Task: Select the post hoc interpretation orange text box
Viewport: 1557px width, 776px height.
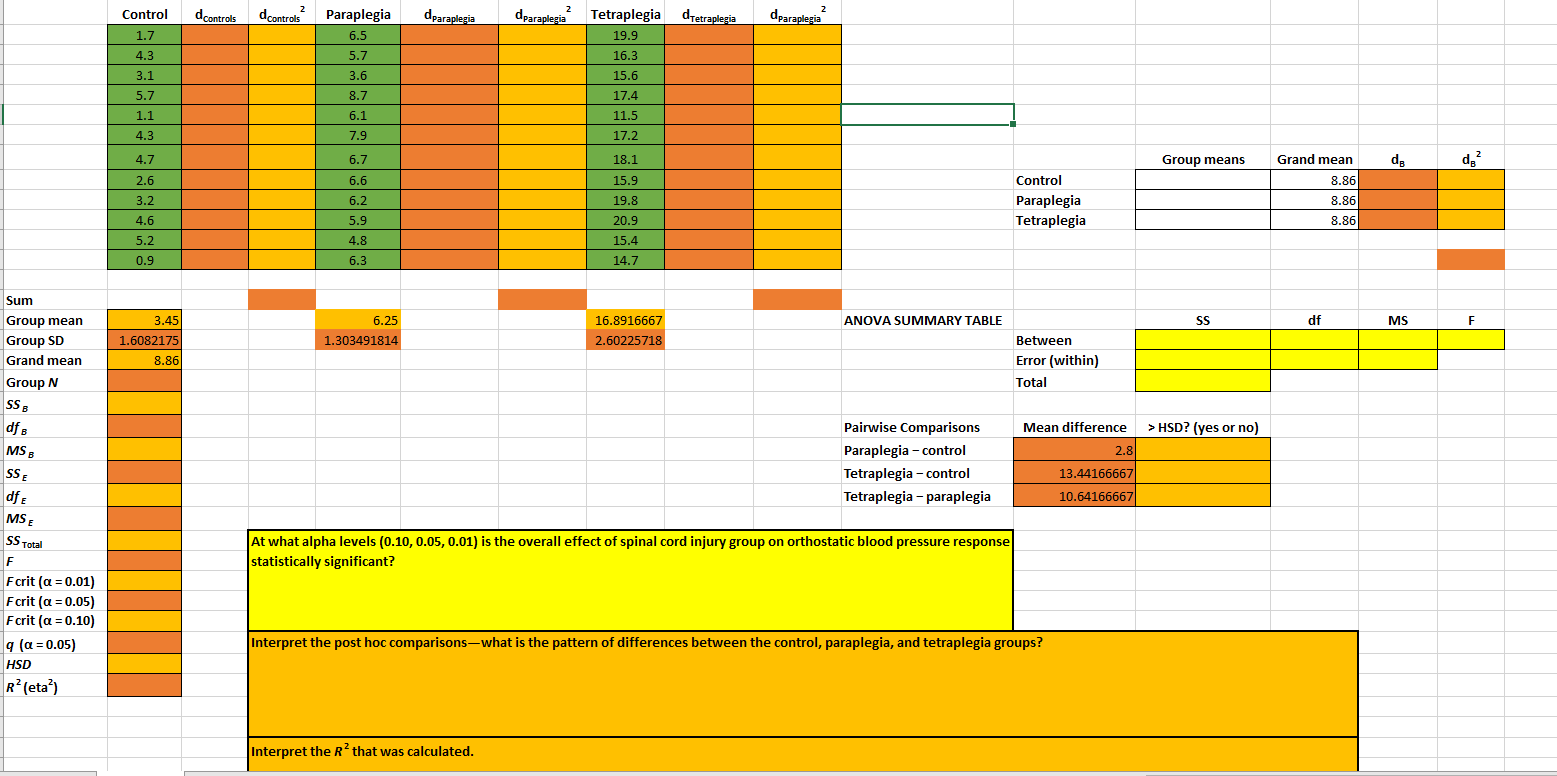Action: point(800,683)
